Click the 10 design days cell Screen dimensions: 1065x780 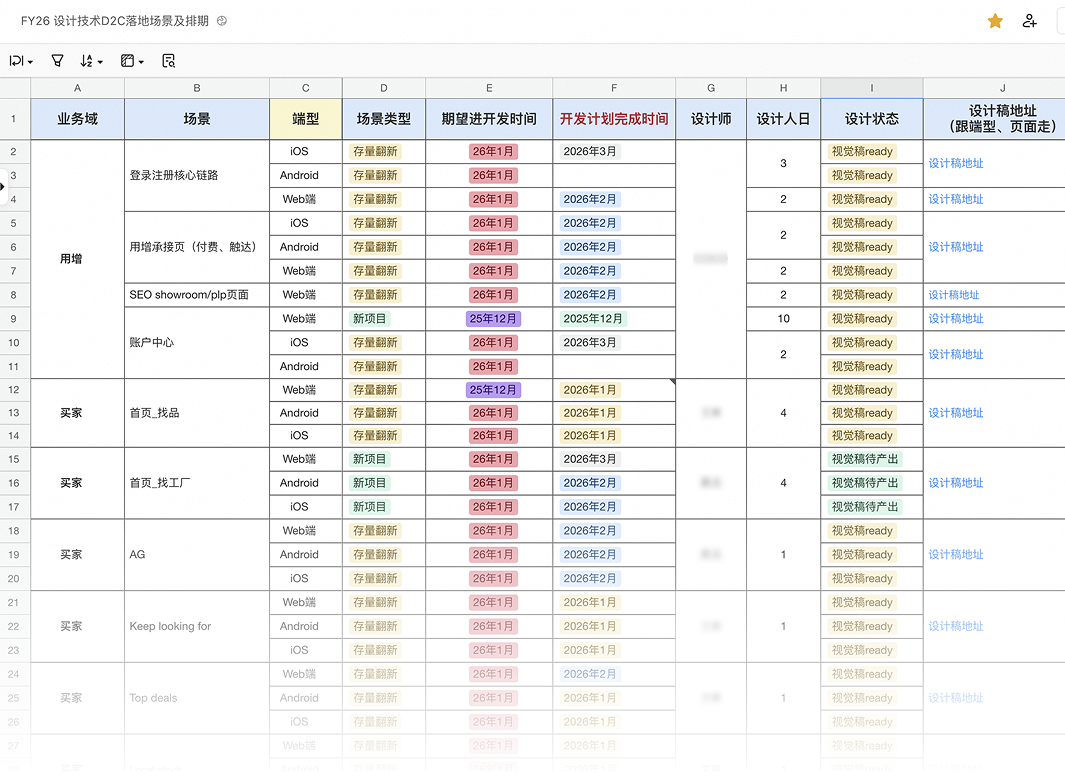(784, 319)
